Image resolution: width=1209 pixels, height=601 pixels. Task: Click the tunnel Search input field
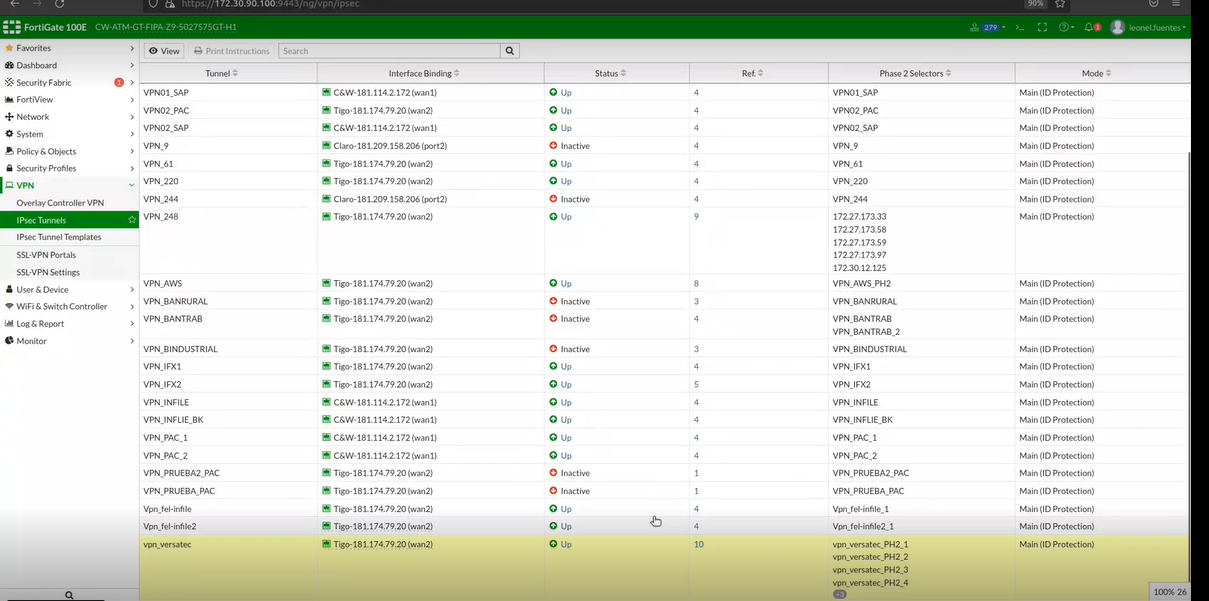tap(389, 51)
